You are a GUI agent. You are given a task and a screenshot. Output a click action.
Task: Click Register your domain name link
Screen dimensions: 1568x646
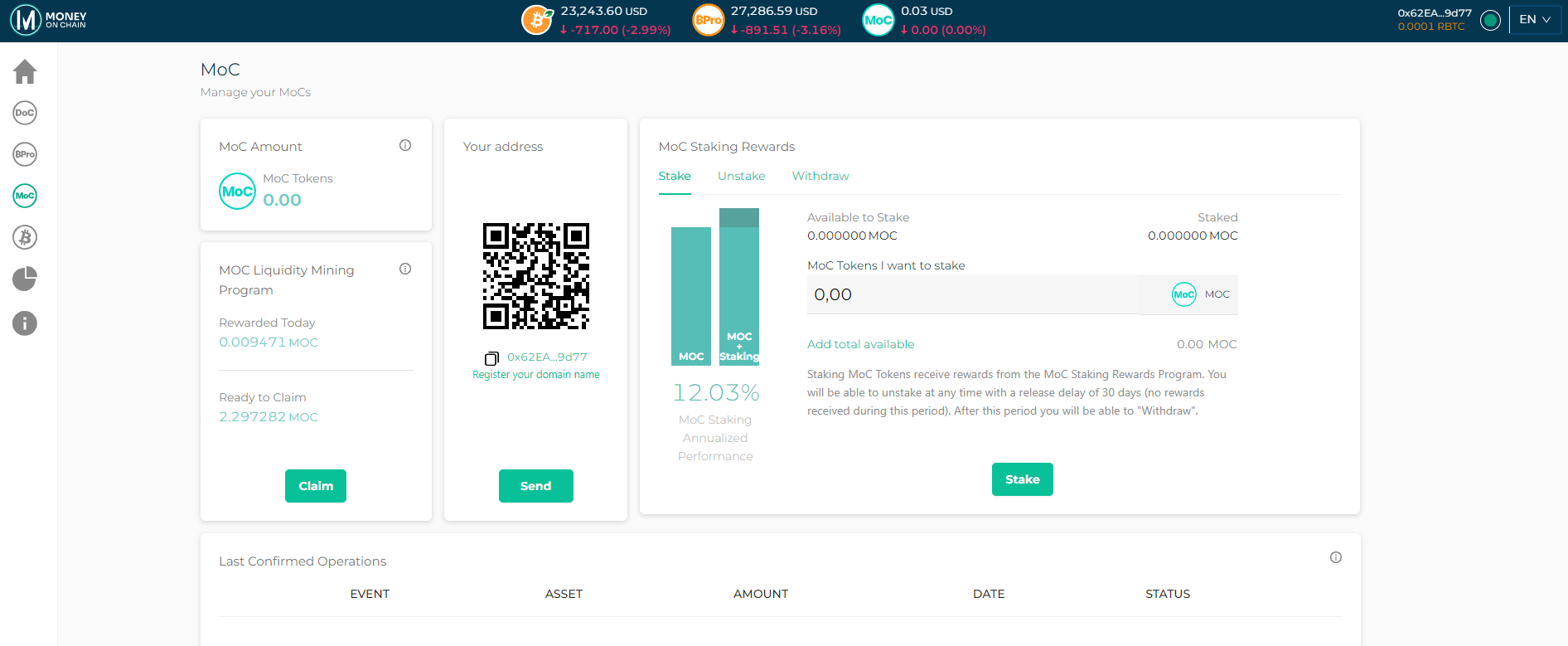(x=535, y=375)
